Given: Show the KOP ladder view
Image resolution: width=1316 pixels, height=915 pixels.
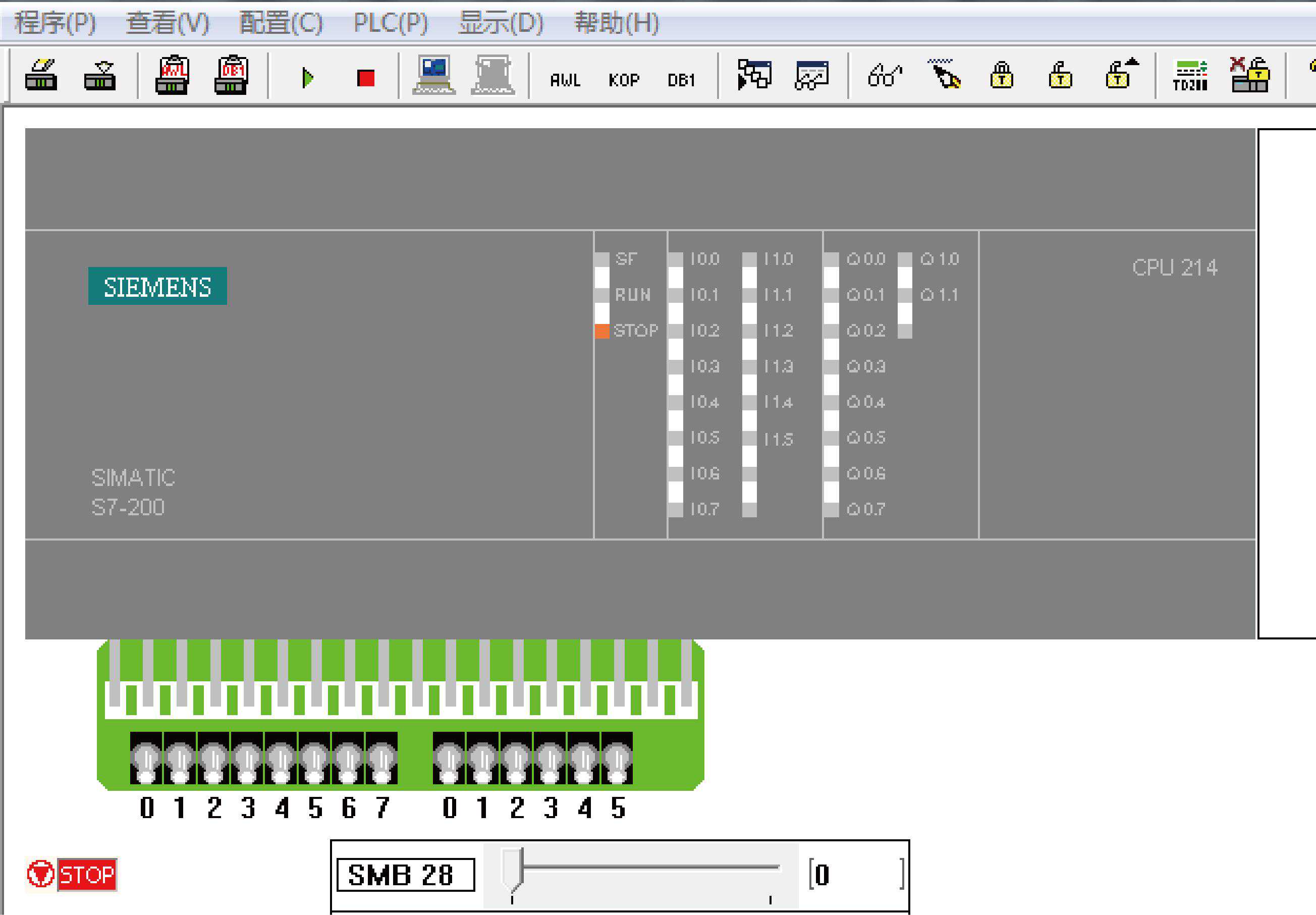Looking at the screenshot, I should [624, 80].
